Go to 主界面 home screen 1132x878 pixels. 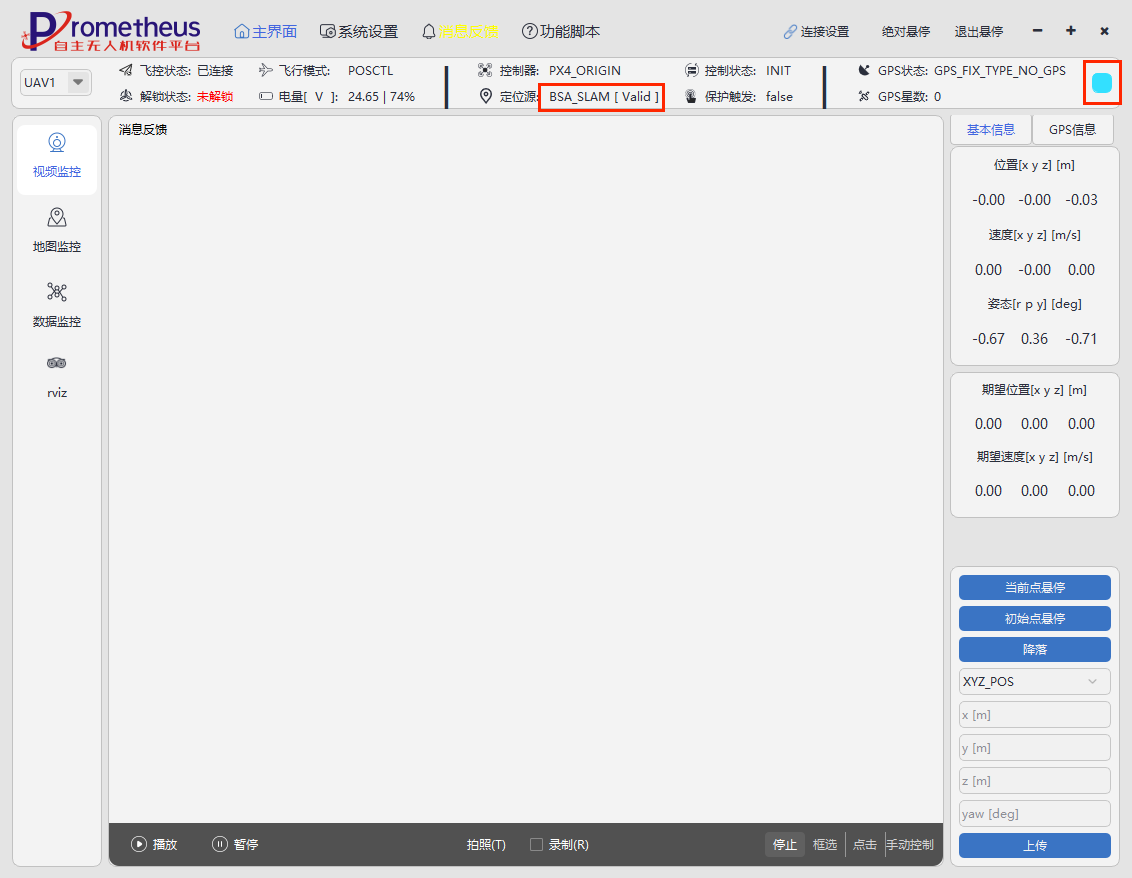pyautogui.click(x=266, y=31)
